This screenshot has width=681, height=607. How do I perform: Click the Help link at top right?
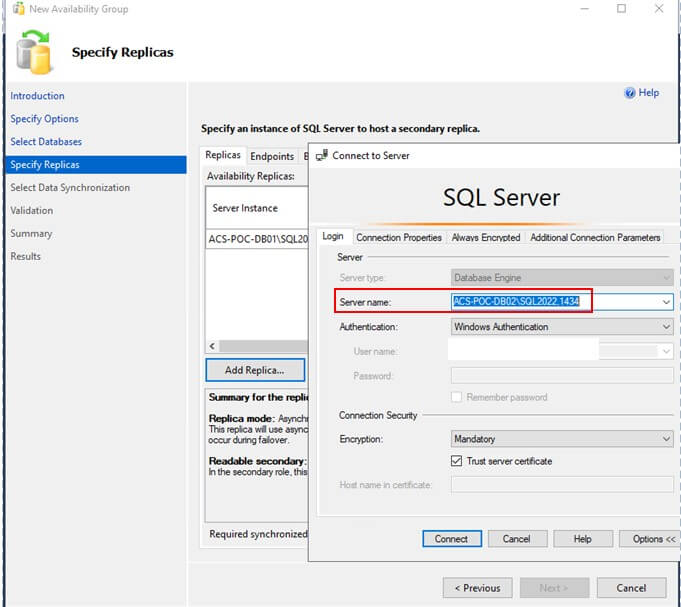(x=648, y=92)
